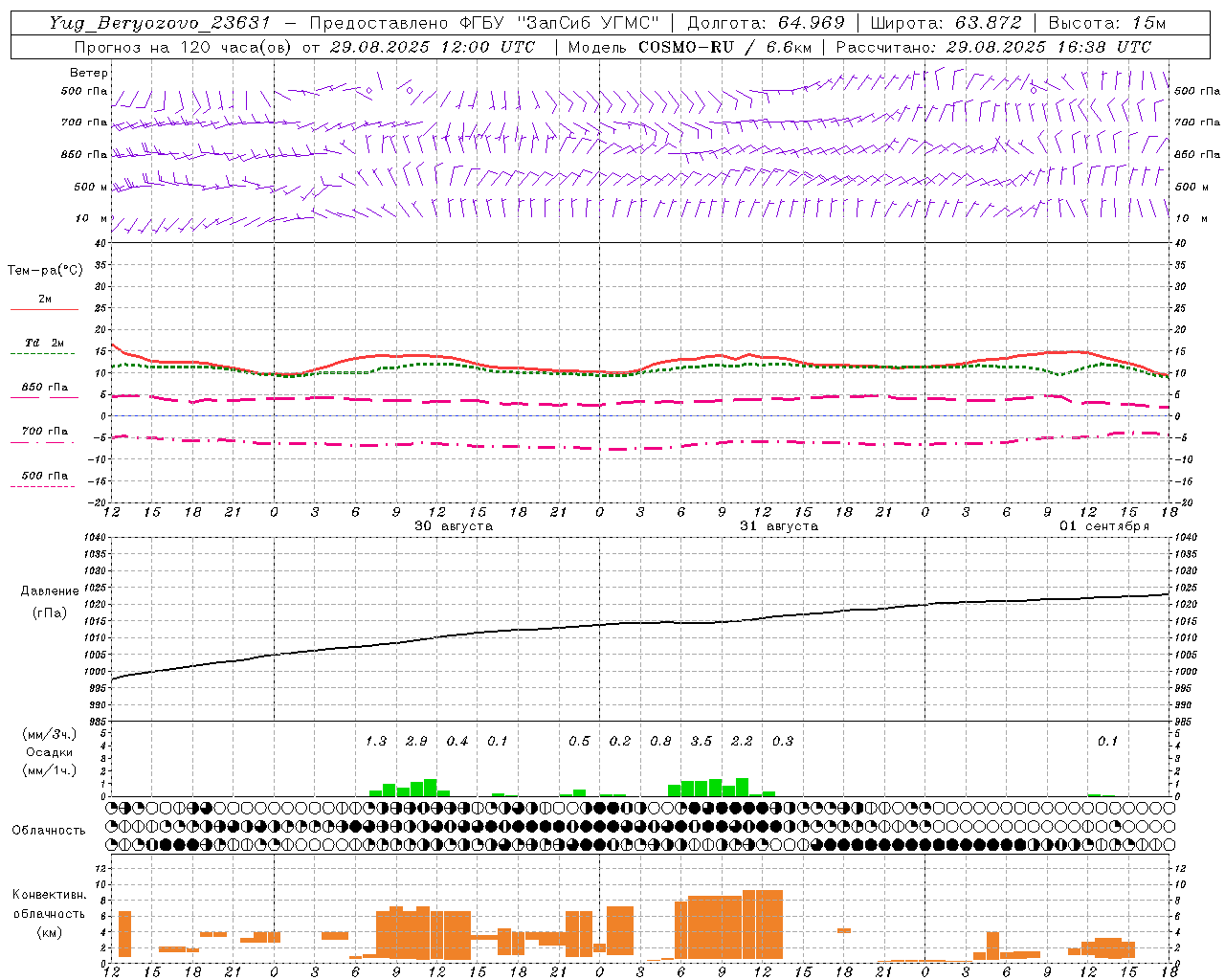The width and height of the screenshot is (1225, 980).
Task: Click the 700 гПа temperature legend entry
Action: (44, 432)
